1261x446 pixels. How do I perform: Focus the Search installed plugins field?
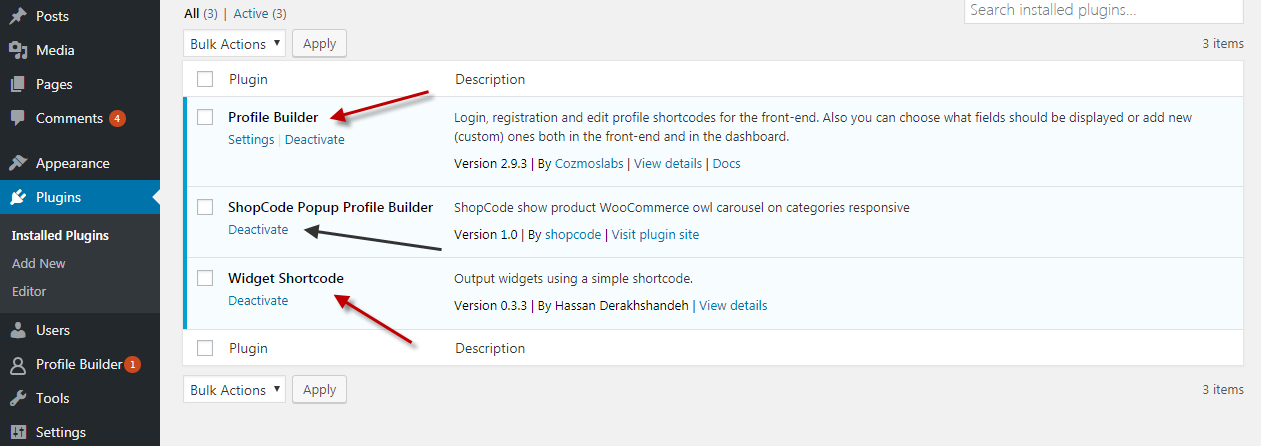[x=1103, y=10]
